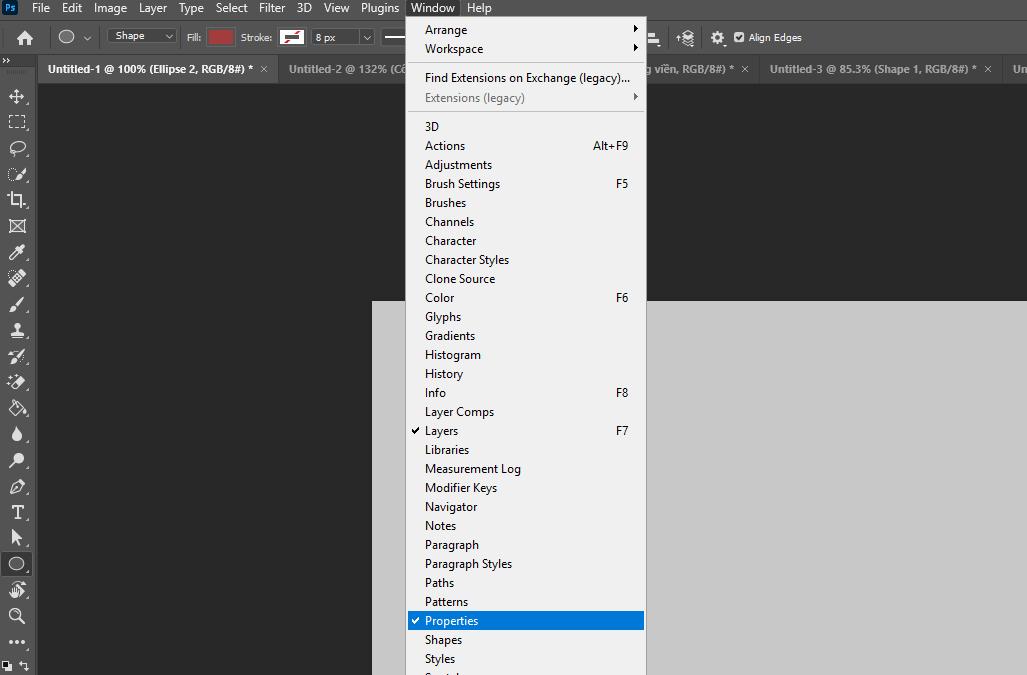Open the stroke width dropdown
1027x675 pixels.
[x=366, y=36]
